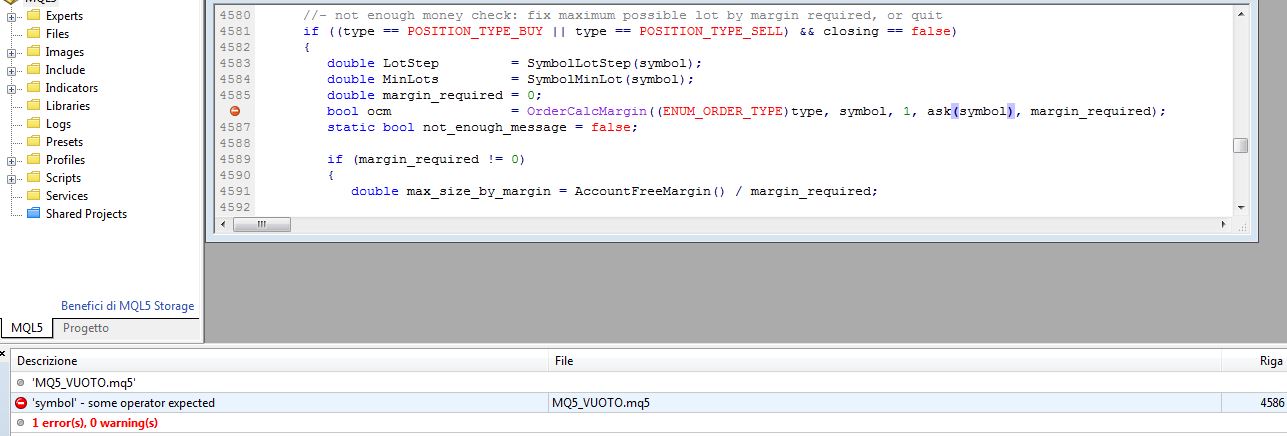
Task: Click the horizontal scroll left arrow in editor
Action: click(x=224, y=225)
